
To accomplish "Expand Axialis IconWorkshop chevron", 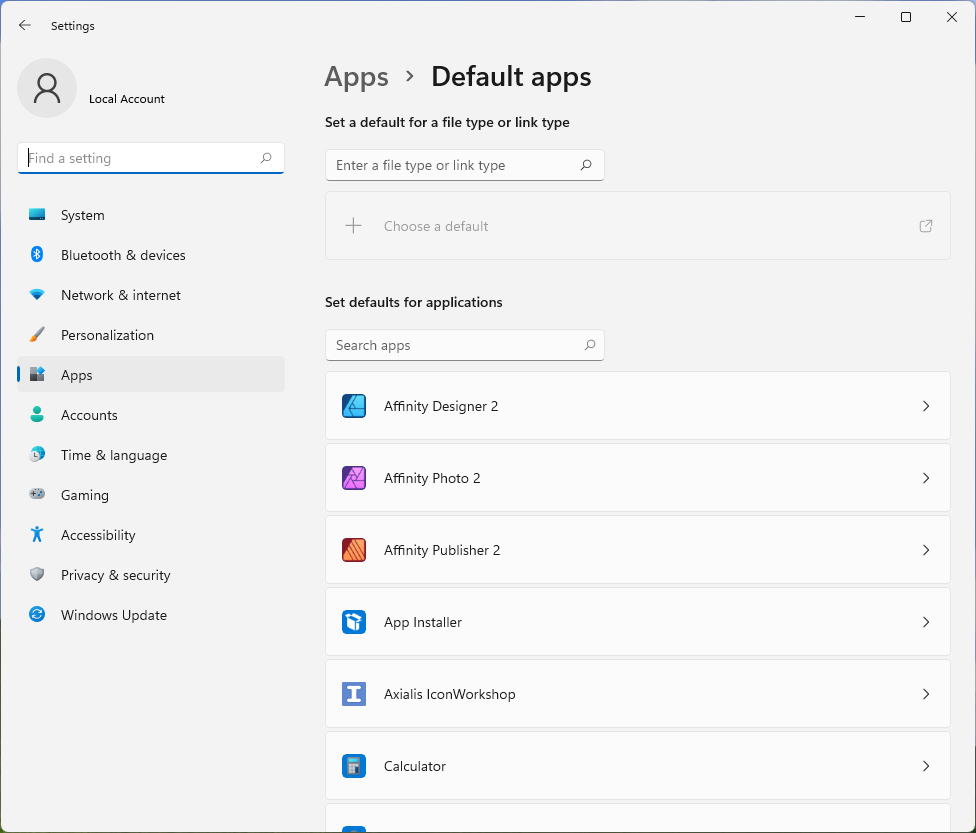I will coord(926,694).
